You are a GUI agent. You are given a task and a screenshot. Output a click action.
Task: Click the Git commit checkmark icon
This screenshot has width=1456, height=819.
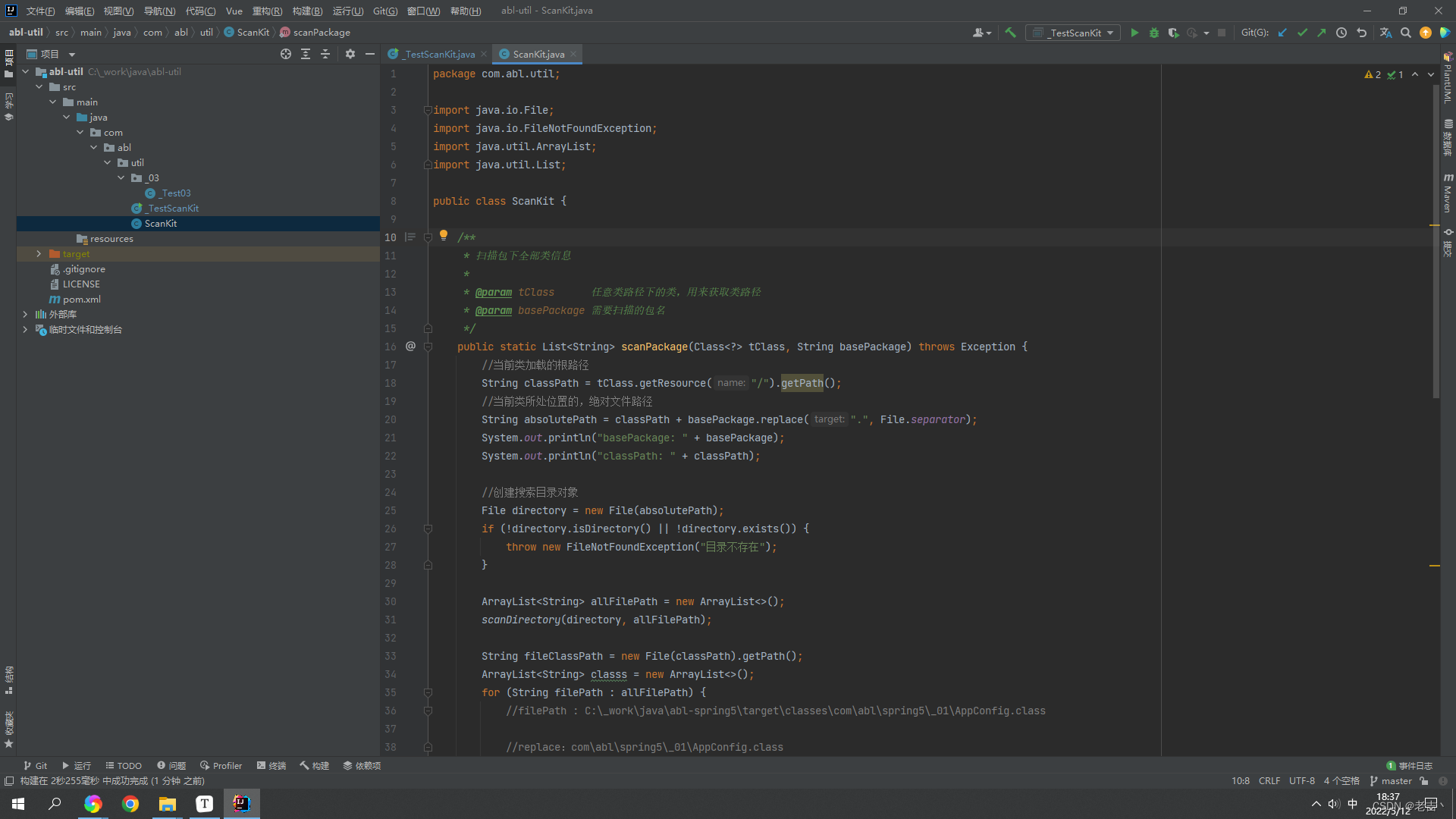coord(1302,33)
